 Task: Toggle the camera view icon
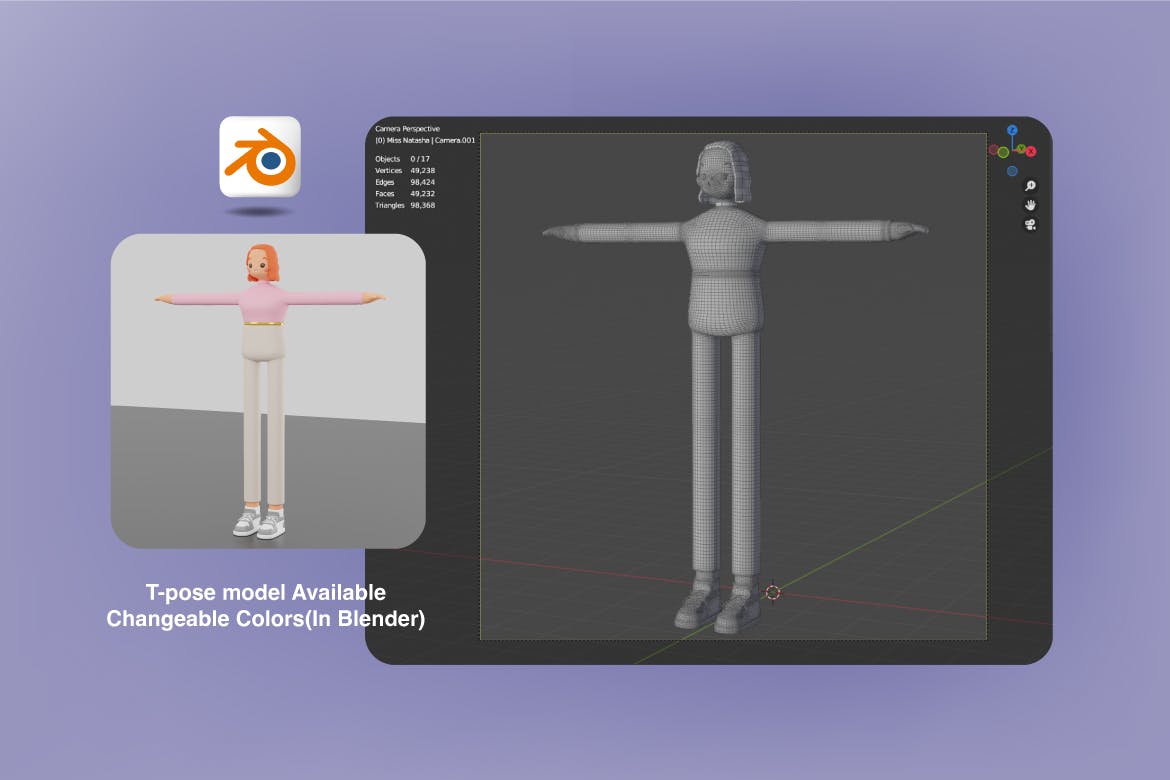click(1030, 223)
